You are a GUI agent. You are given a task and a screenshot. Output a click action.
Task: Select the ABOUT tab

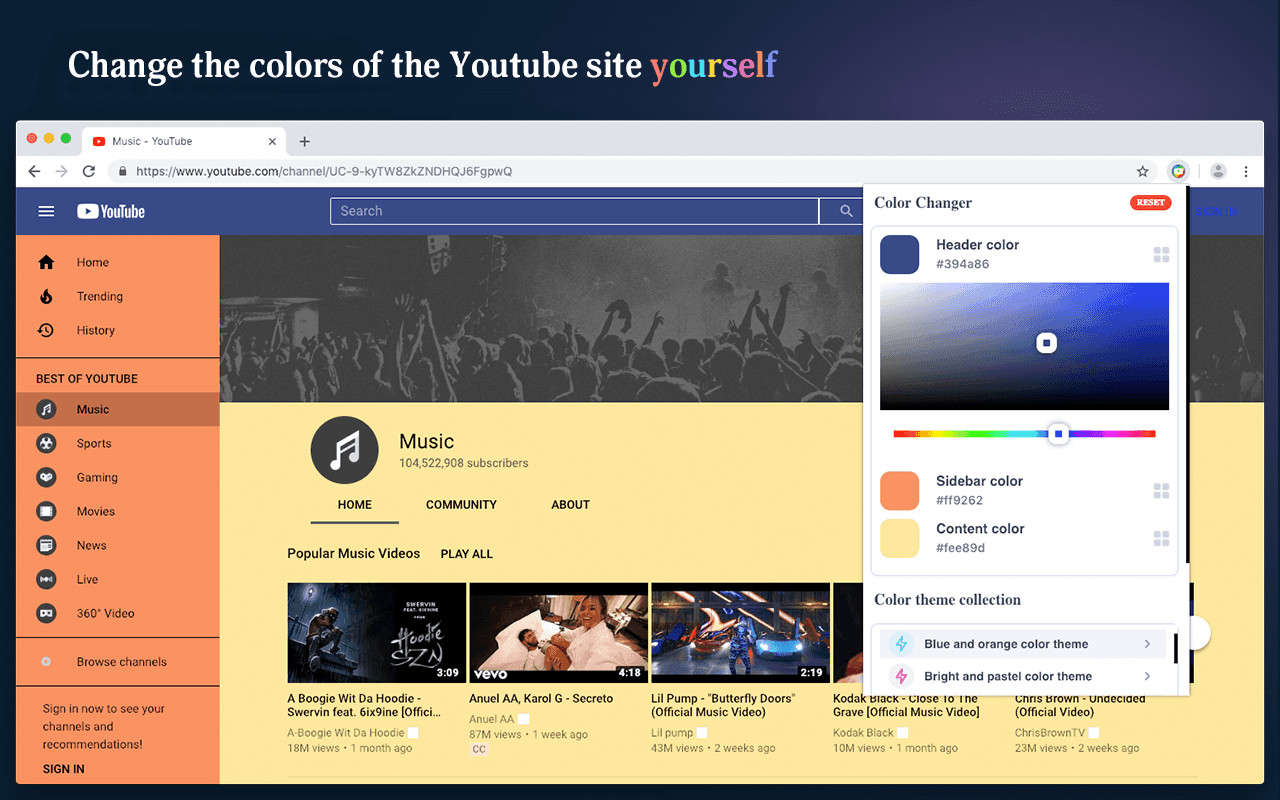pos(570,505)
